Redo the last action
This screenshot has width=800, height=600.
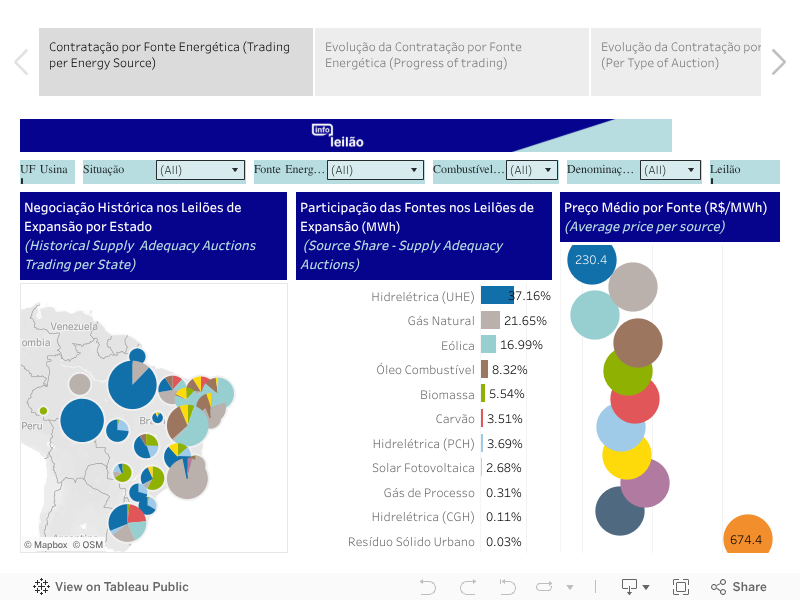467,587
